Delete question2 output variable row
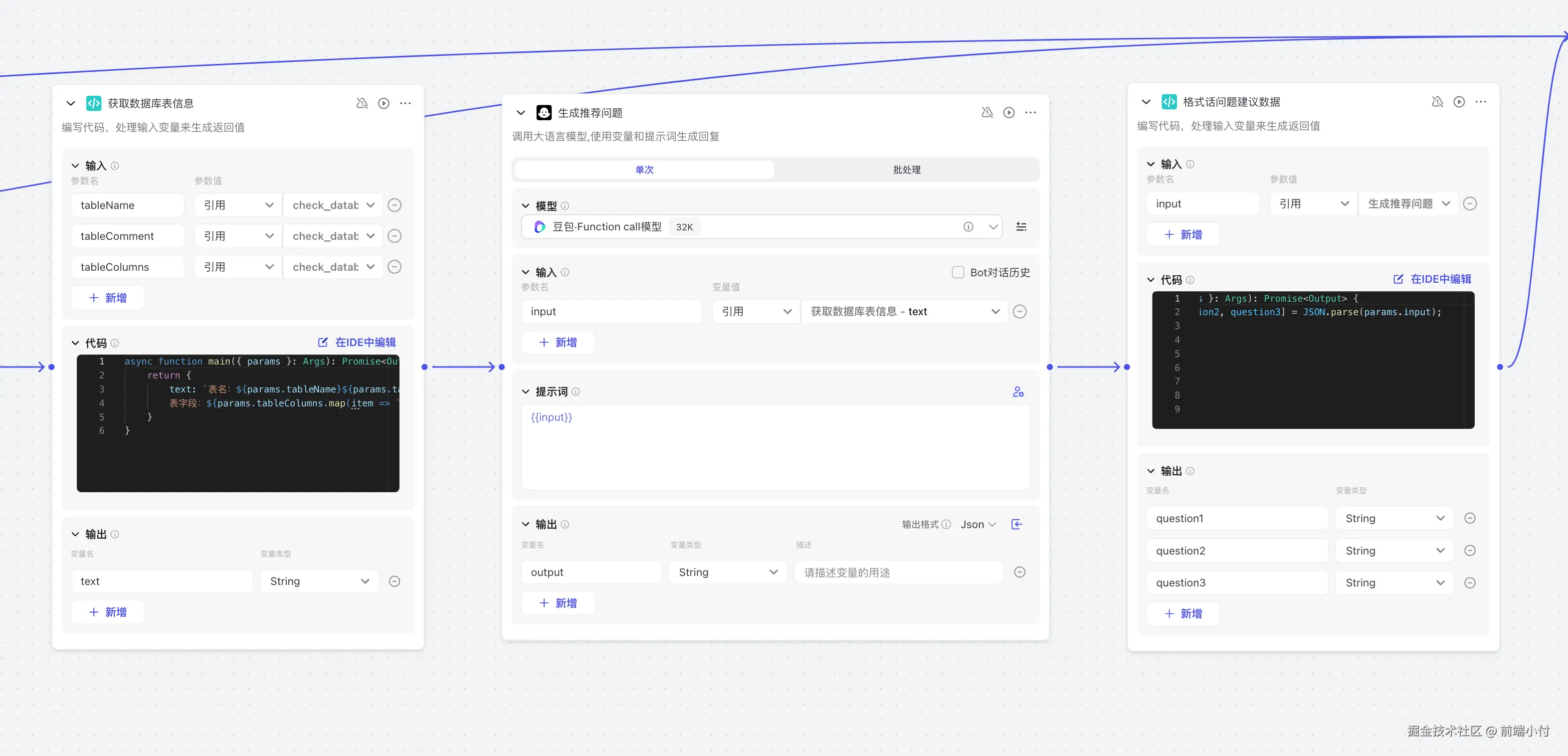 (1469, 551)
